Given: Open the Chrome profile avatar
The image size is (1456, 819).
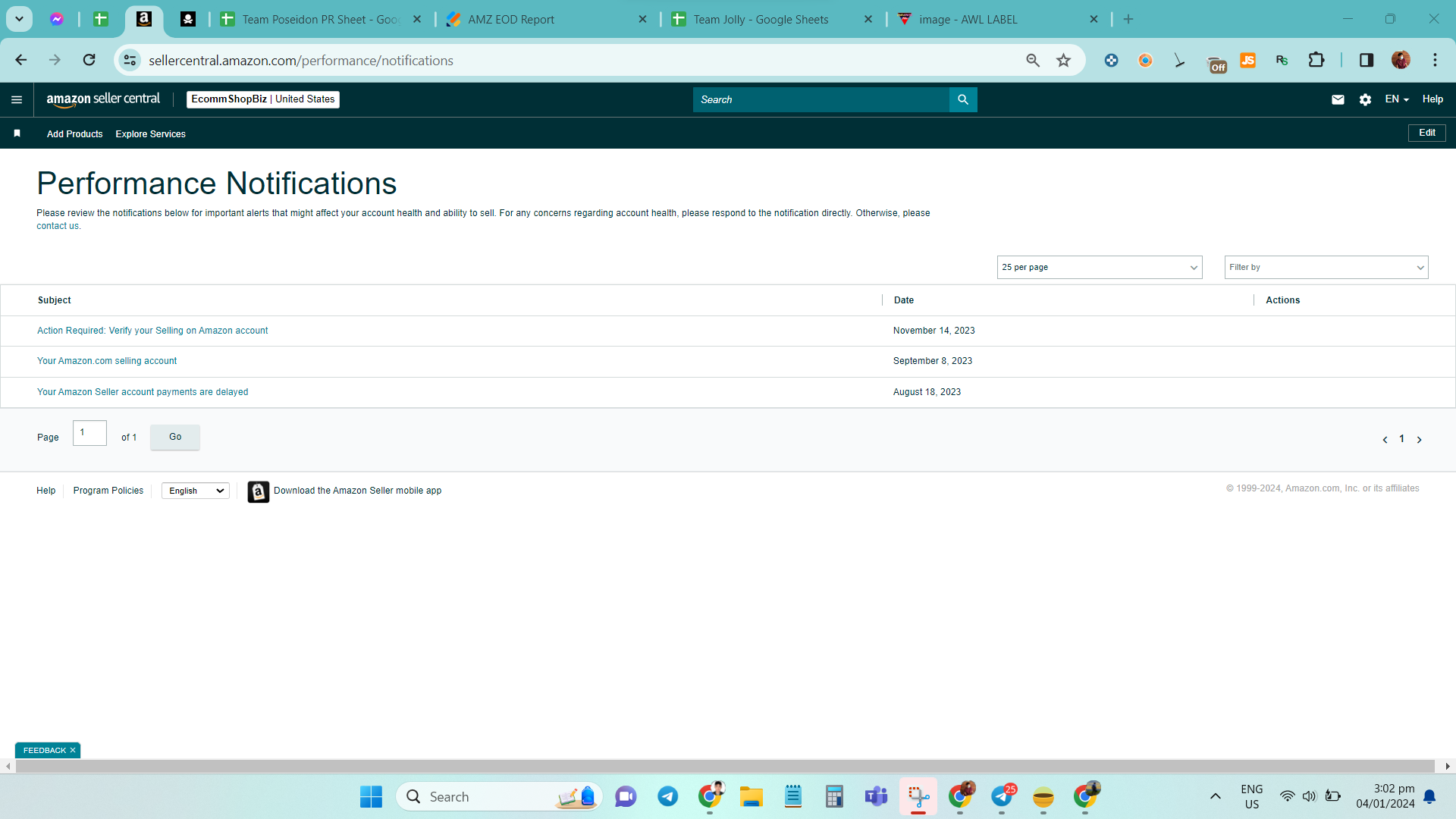Looking at the screenshot, I should tap(1401, 60).
